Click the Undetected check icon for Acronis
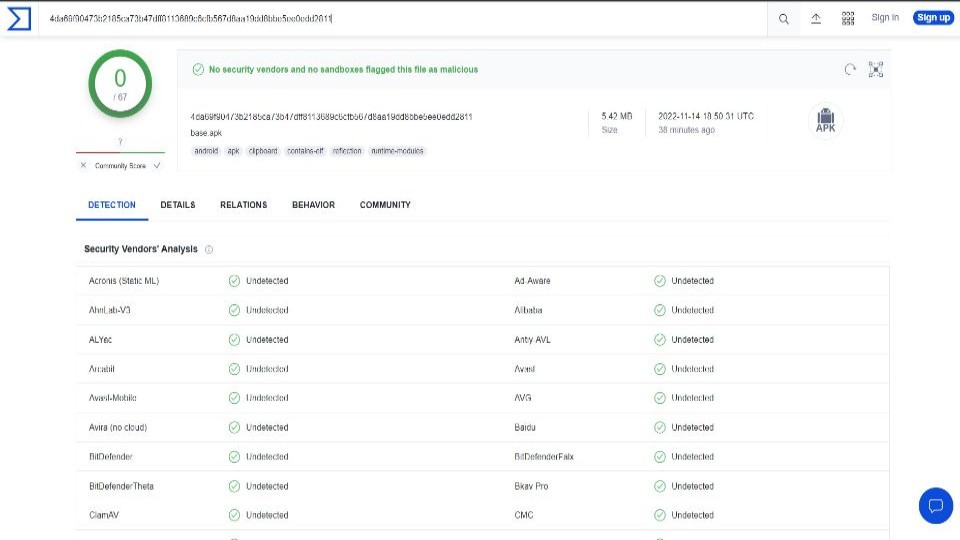The height and width of the screenshot is (540, 960). (234, 280)
